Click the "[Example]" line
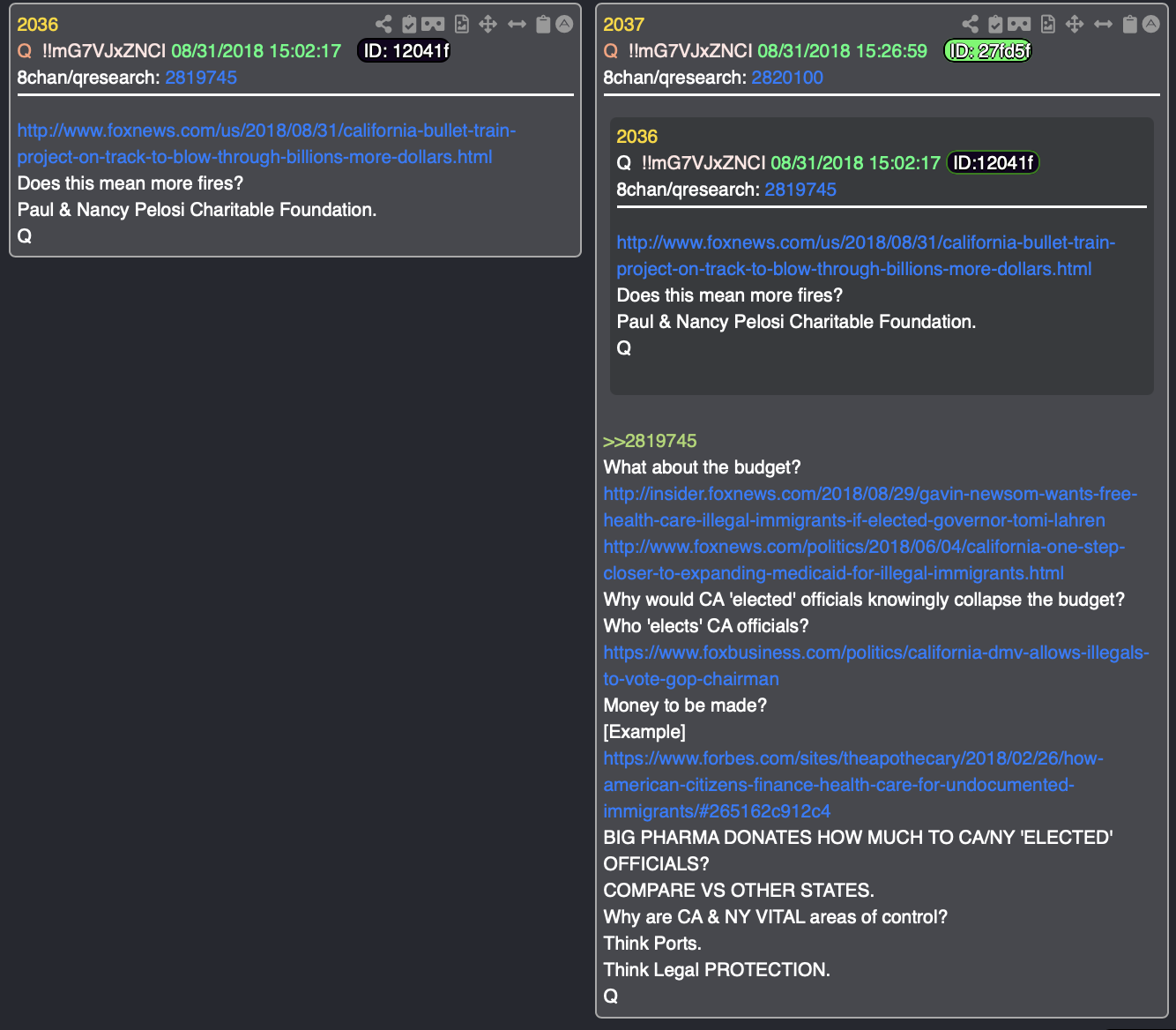This screenshot has width=1176, height=1030. click(x=644, y=732)
